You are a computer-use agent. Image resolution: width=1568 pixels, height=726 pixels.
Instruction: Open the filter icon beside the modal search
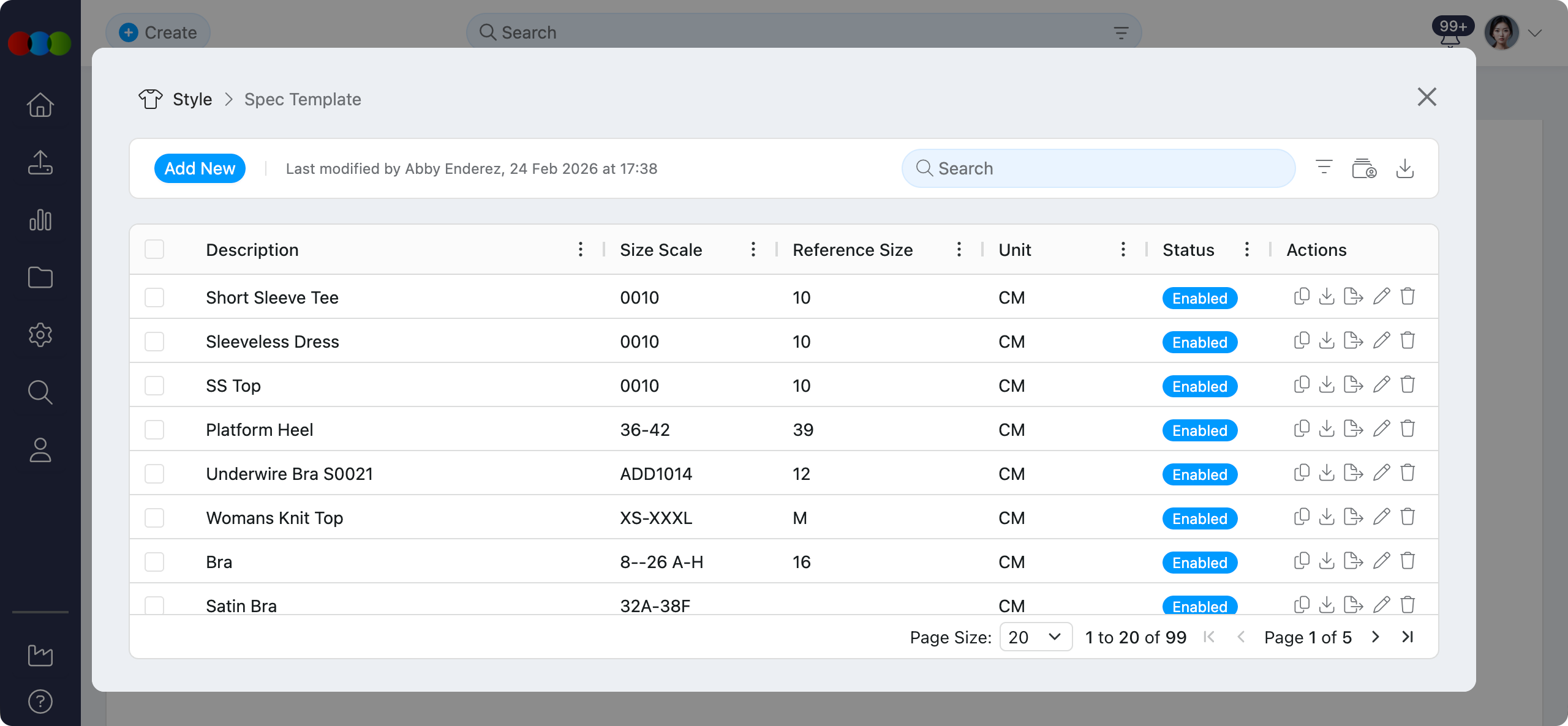(1324, 168)
